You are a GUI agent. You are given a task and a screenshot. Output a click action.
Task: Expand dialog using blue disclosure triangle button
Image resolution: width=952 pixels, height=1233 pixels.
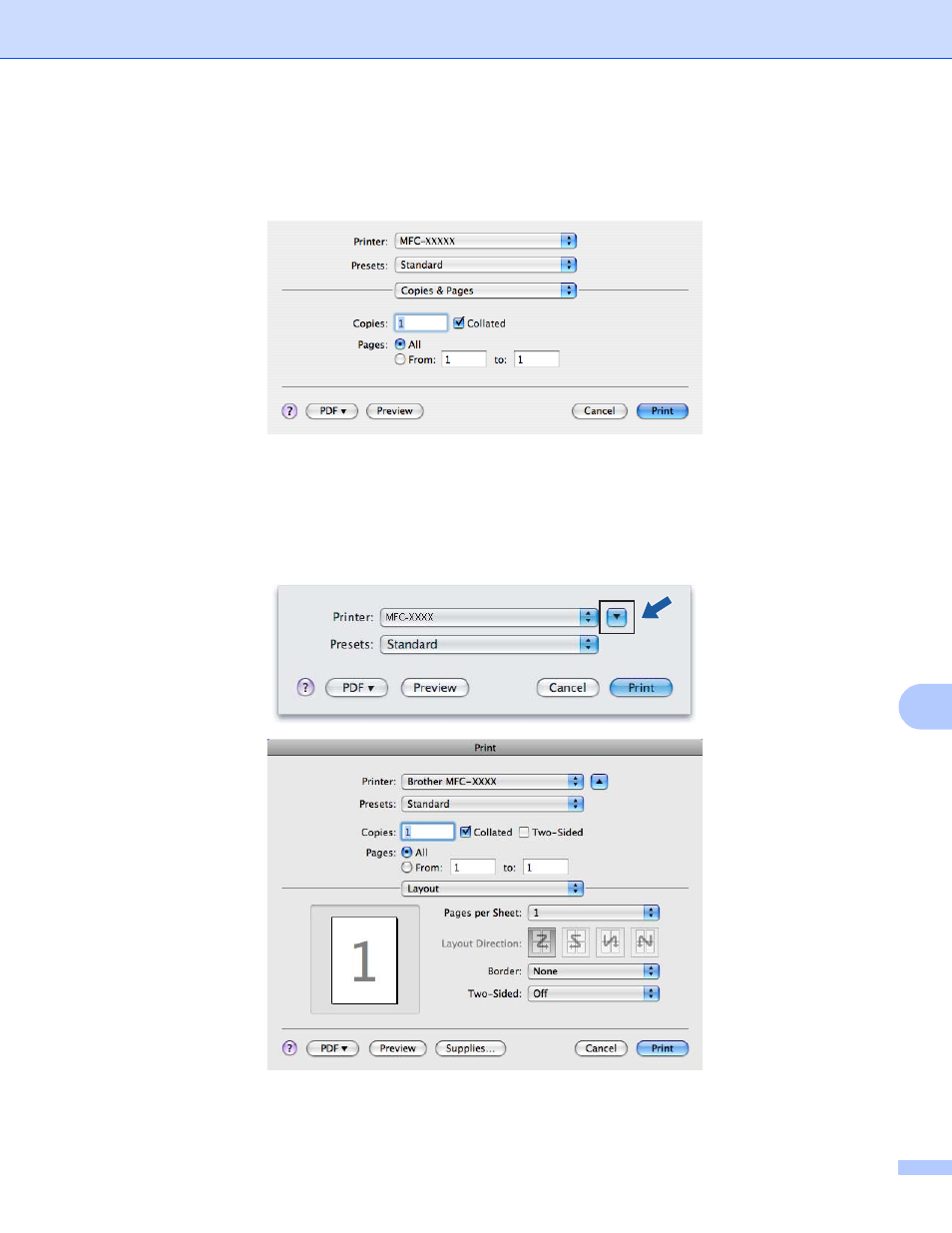(617, 617)
